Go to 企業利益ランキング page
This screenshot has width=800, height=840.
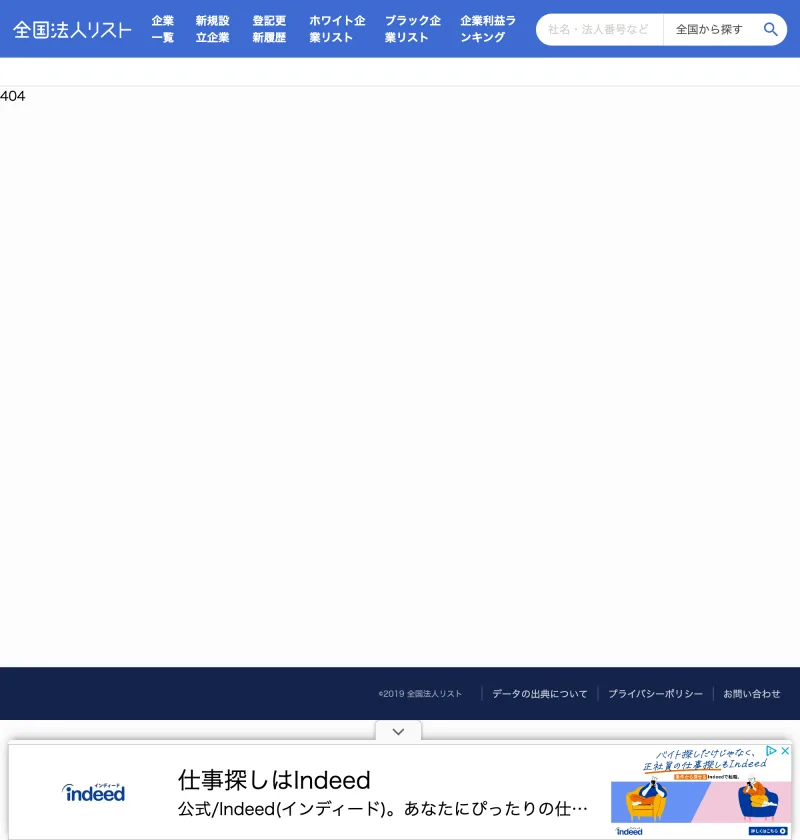488,29
